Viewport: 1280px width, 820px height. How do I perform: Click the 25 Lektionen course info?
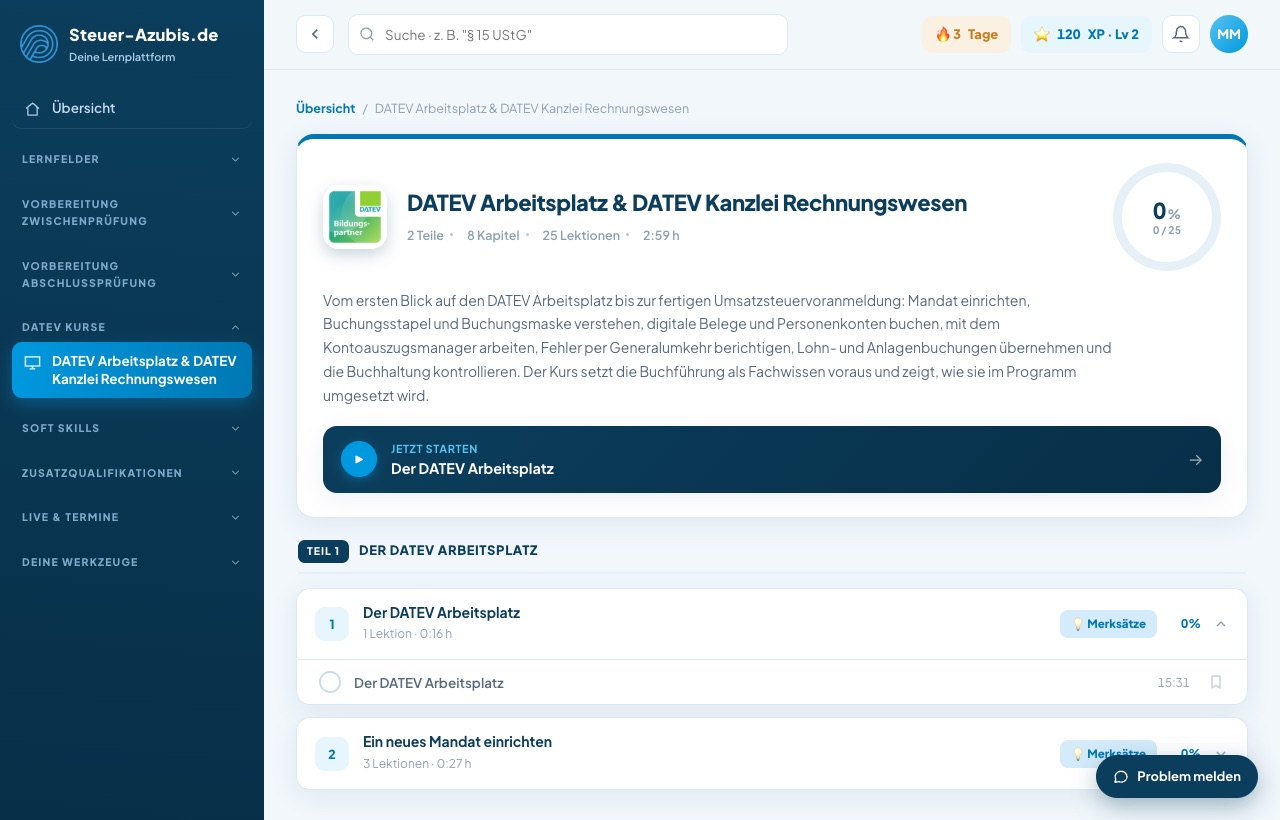(581, 236)
